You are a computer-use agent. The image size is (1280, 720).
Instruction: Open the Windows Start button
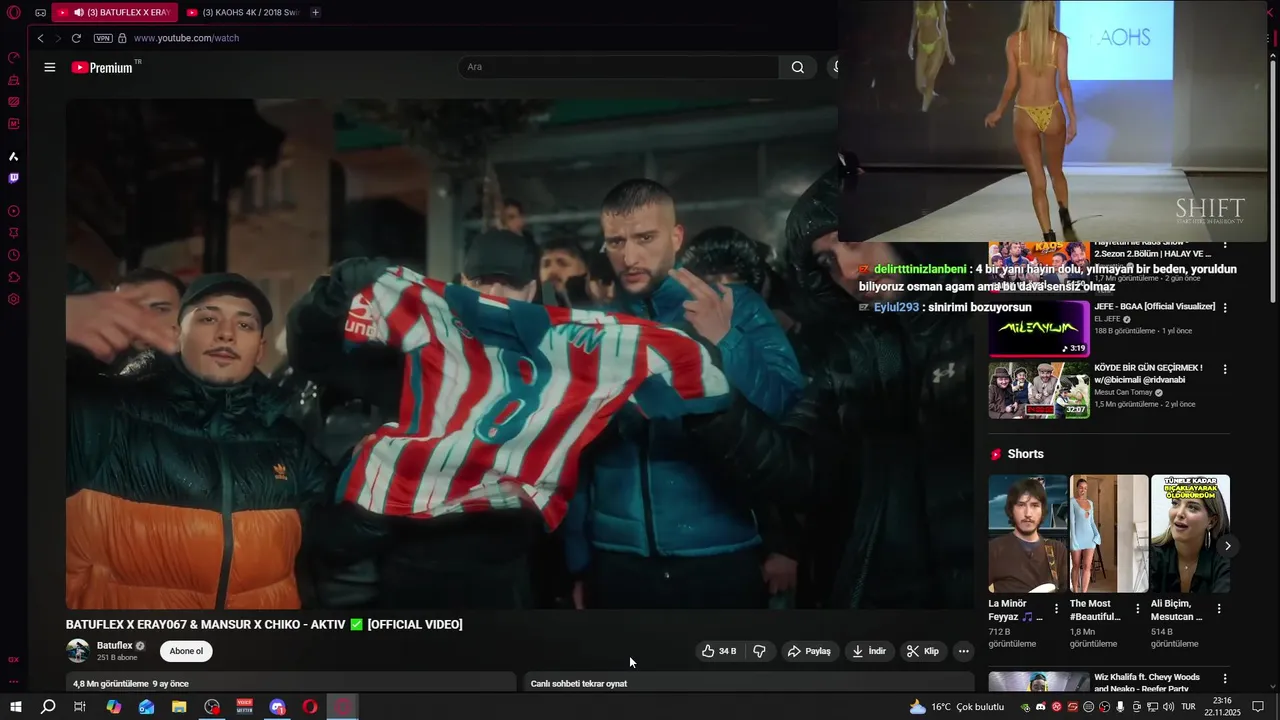[16, 707]
